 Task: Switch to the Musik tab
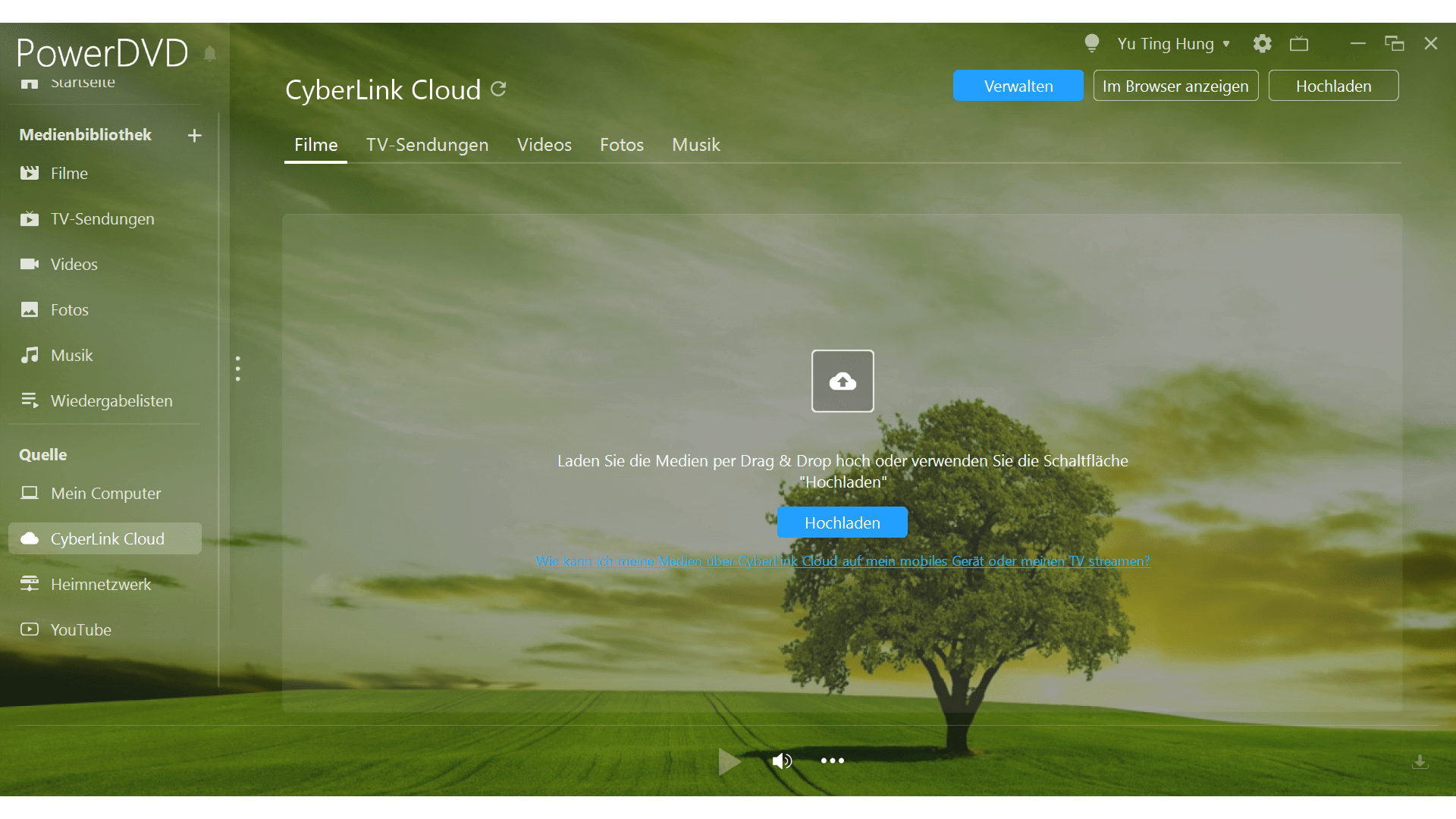tap(695, 145)
